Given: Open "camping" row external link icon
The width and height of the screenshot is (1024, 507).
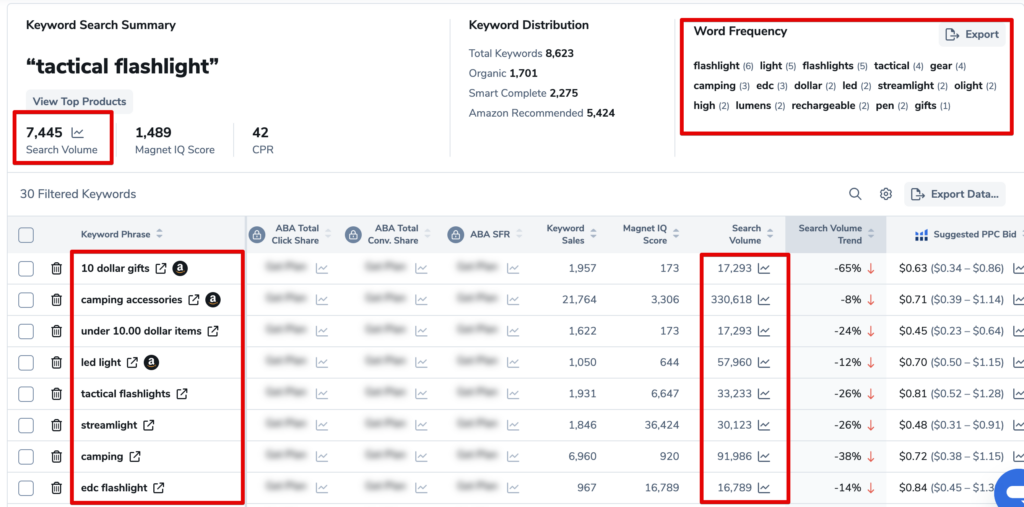Looking at the screenshot, I should pyautogui.click(x=135, y=457).
